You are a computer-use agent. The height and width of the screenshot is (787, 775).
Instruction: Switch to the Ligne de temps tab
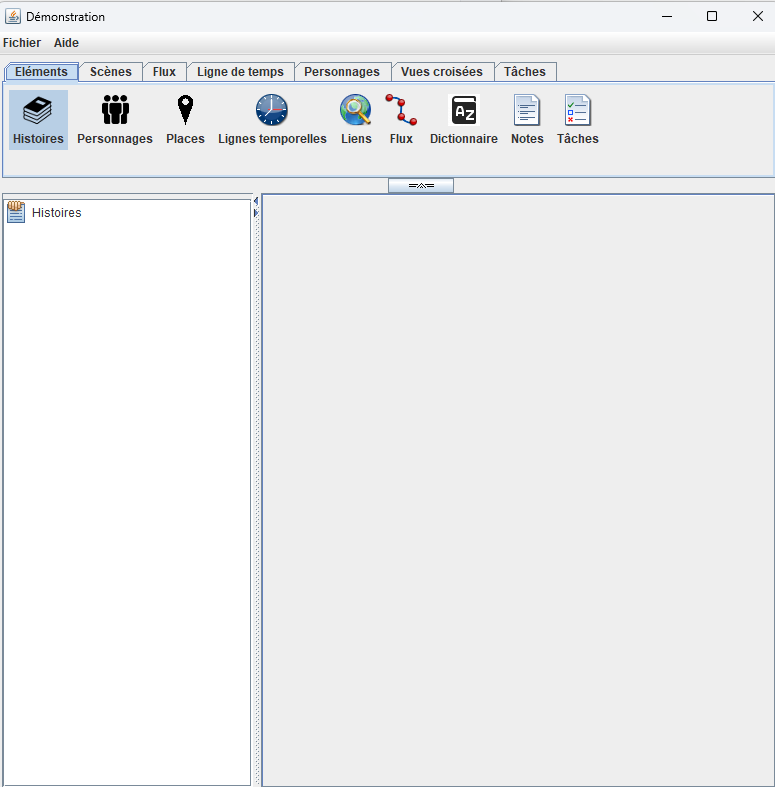click(240, 72)
